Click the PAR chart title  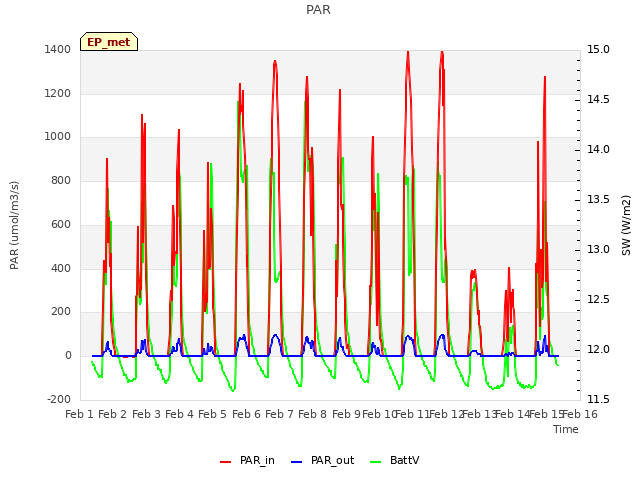pyautogui.click(x=318, y=10)
